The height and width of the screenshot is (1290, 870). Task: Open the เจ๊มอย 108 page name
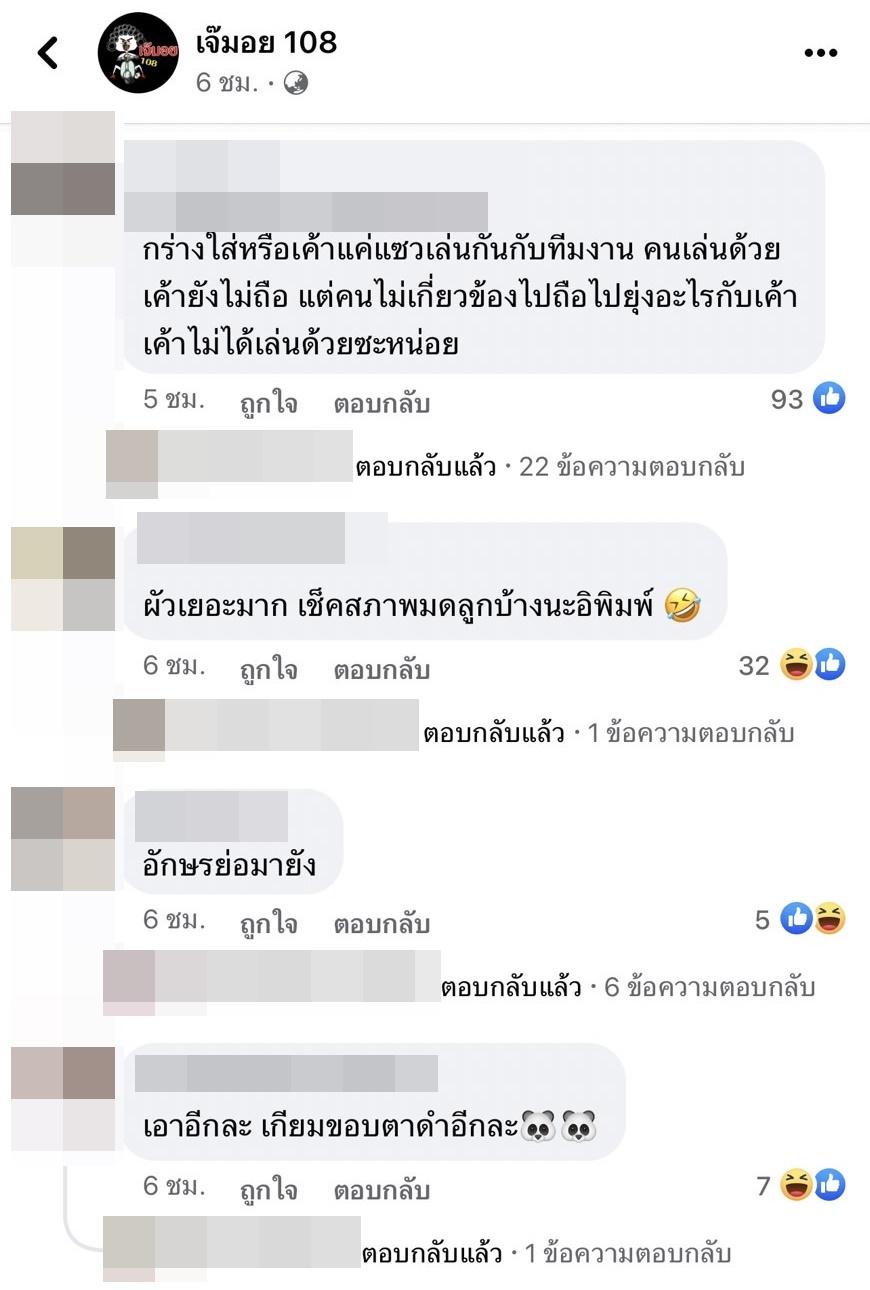(266, 42)
